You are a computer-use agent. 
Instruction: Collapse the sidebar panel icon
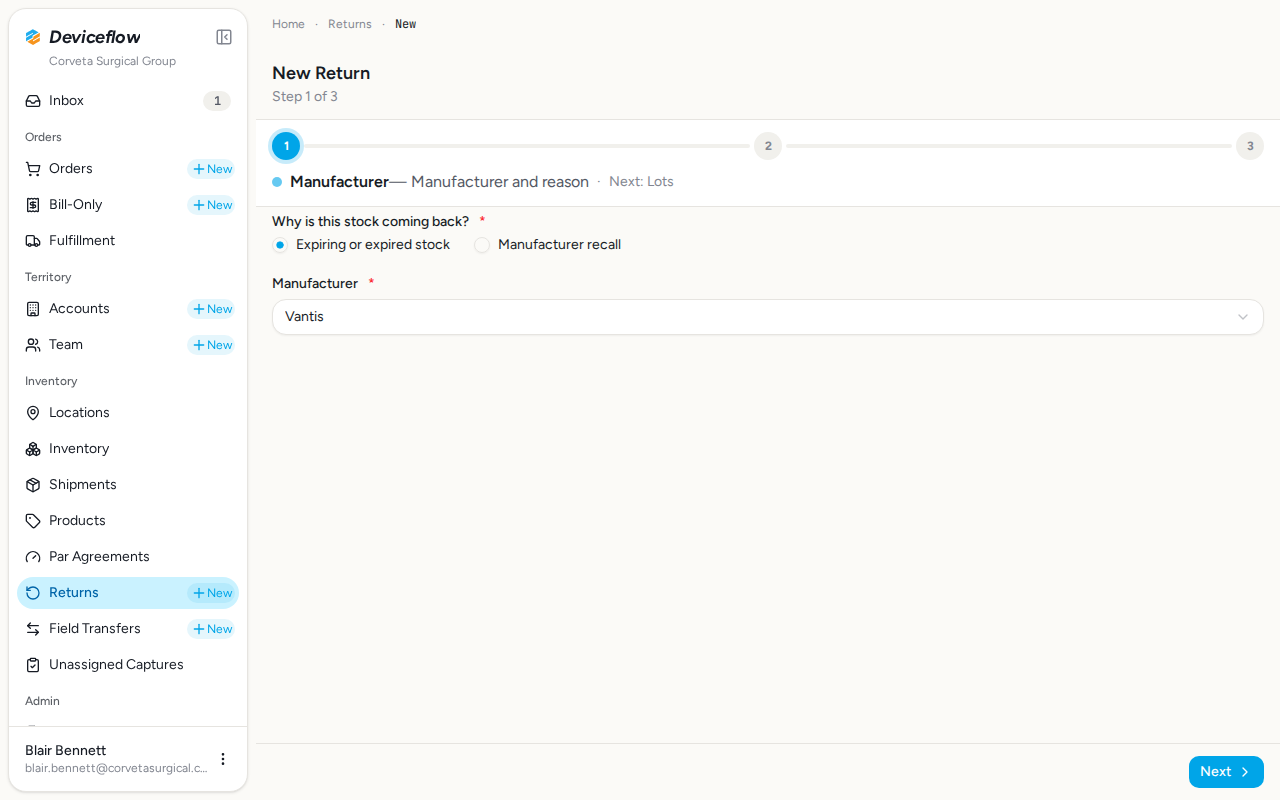click(x=224, y=37)
